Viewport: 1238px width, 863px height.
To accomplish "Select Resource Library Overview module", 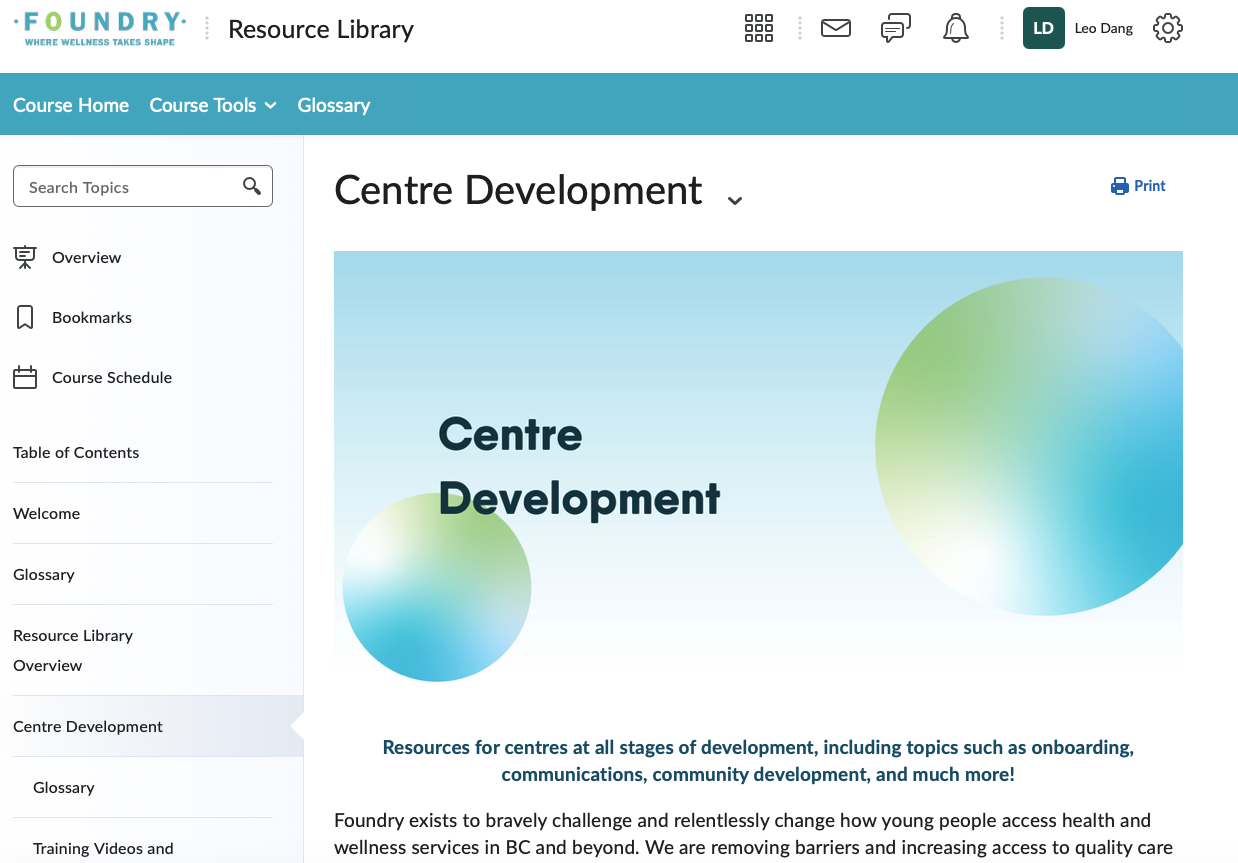I will [73, 650].
